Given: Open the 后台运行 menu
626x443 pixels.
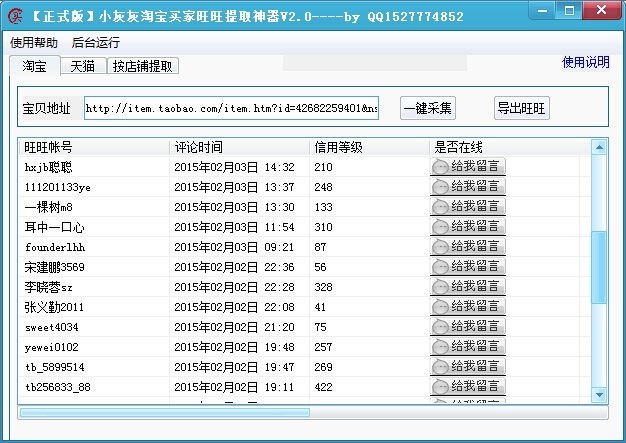Looking at the screenshot, I should pos(96,43).
